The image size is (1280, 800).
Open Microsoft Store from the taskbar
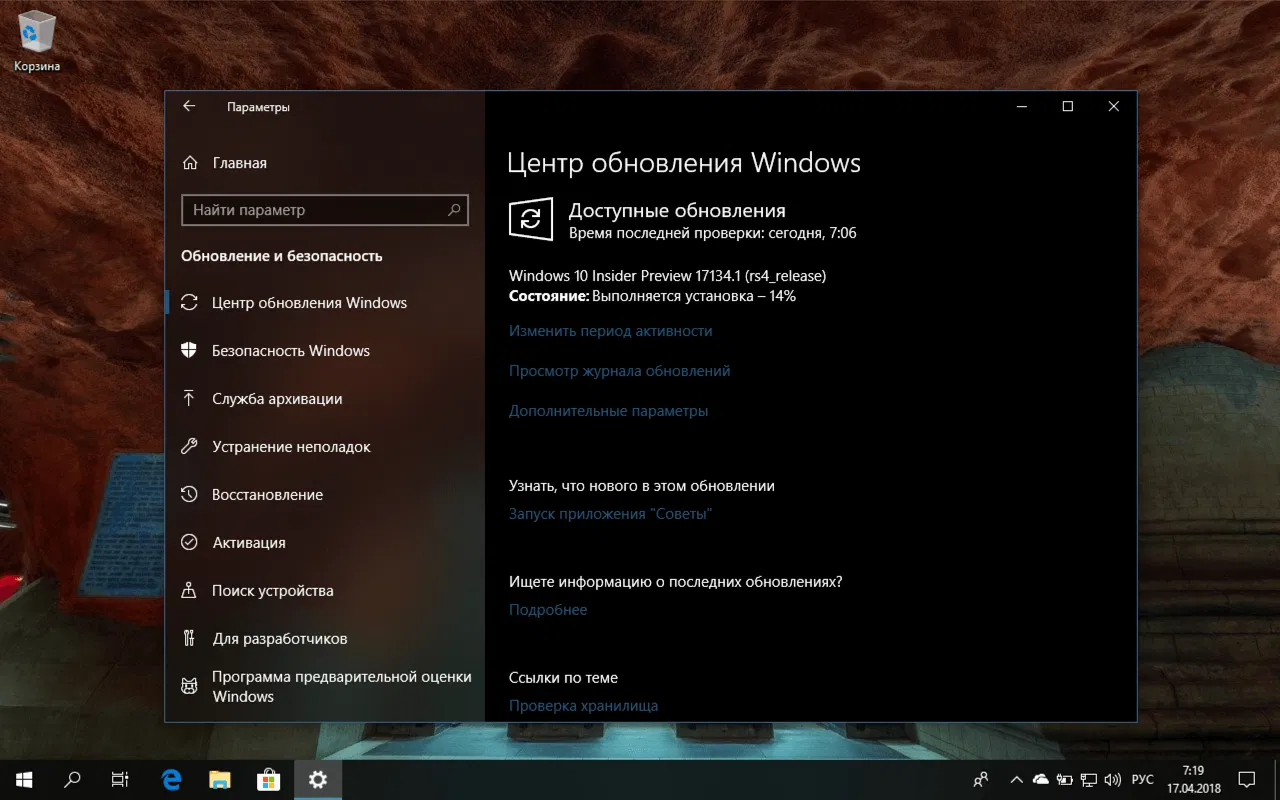[269, 779]
